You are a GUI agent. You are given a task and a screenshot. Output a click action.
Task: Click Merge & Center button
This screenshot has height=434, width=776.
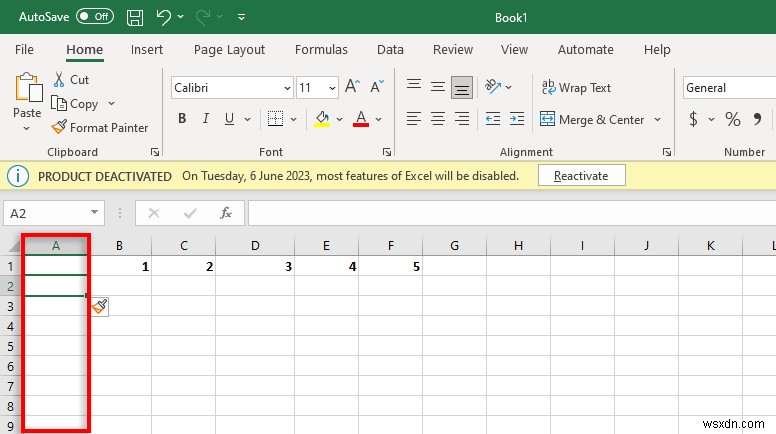tap(592, 119)
